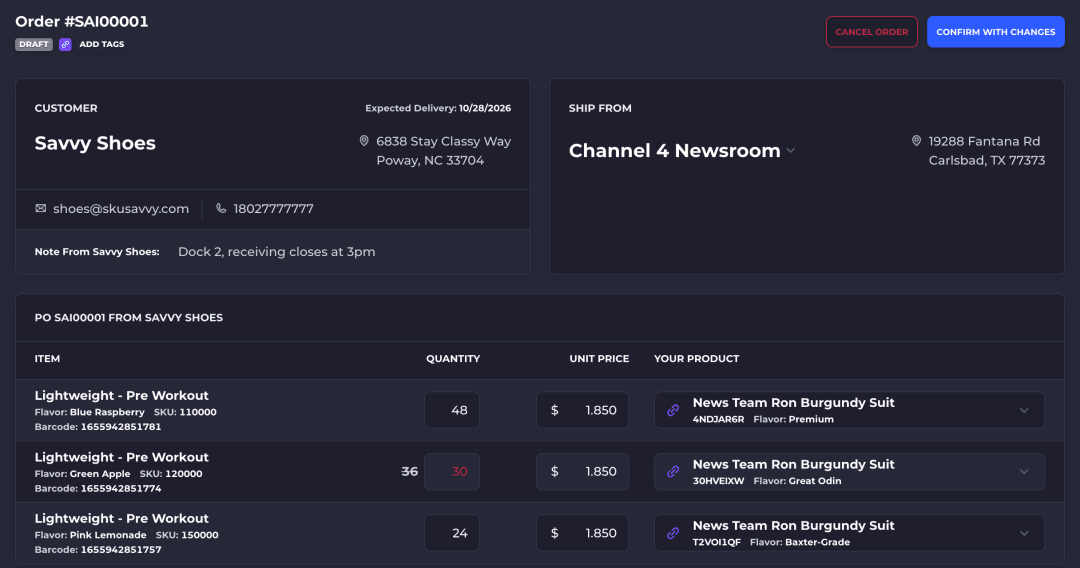The image size is (1080, 568).
Task: Click the UNIT PRICE column header
Action: coord(599,359)
